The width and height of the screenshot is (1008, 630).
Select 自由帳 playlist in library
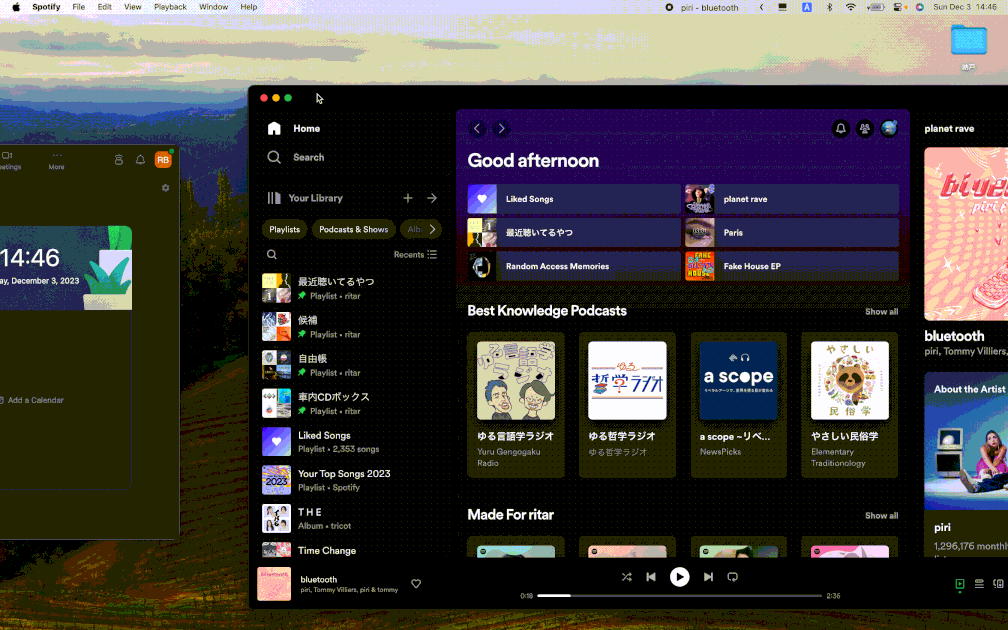coord(350,365)
